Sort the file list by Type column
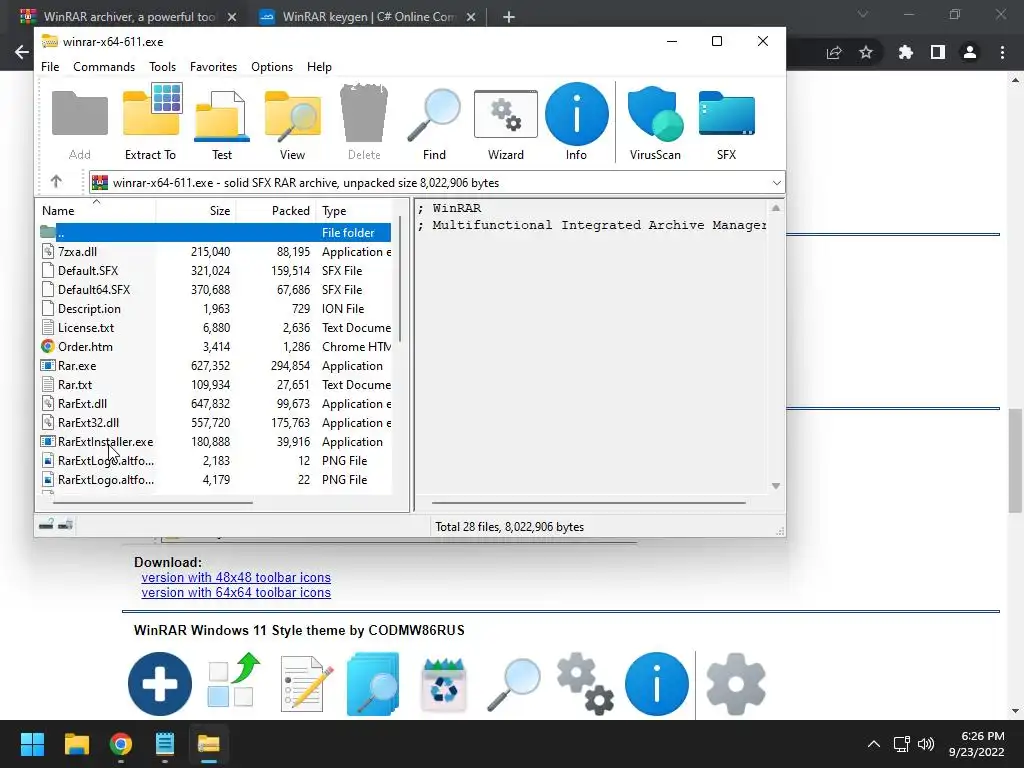This screenshot has height=768, width=1024. pos(354,210)
